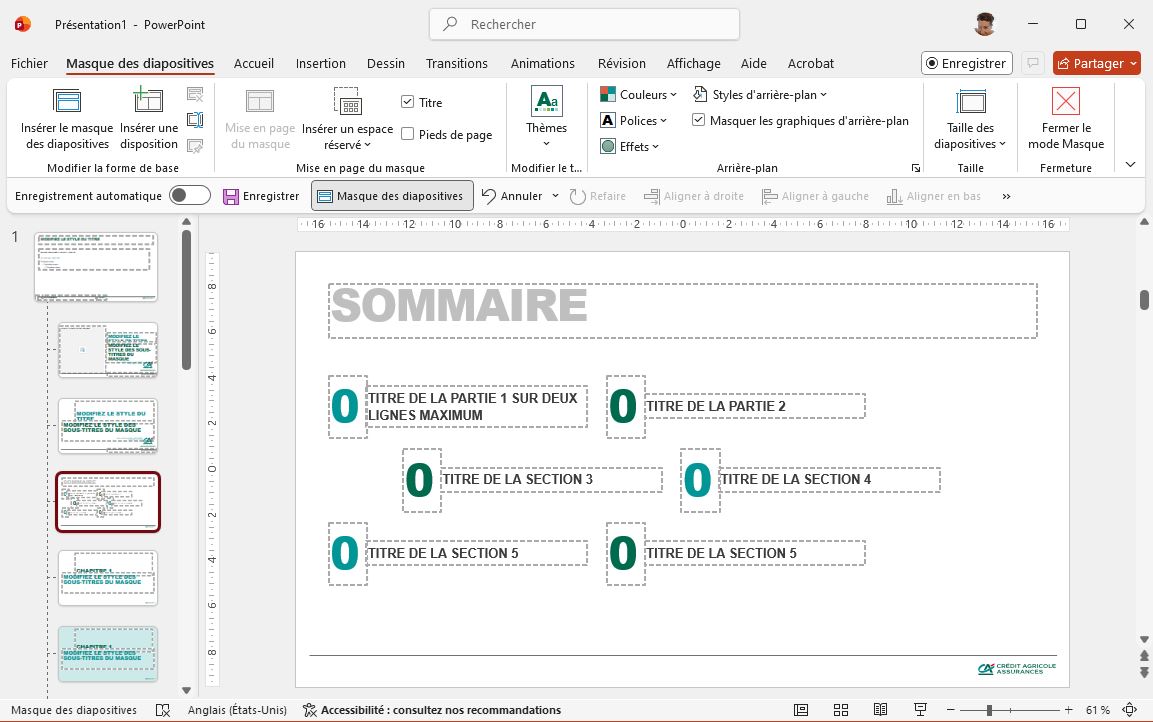This screenshot has width=1153, height=722.
Task: Switch to Slide Sorter view in status bar
Action: point(840,709)
